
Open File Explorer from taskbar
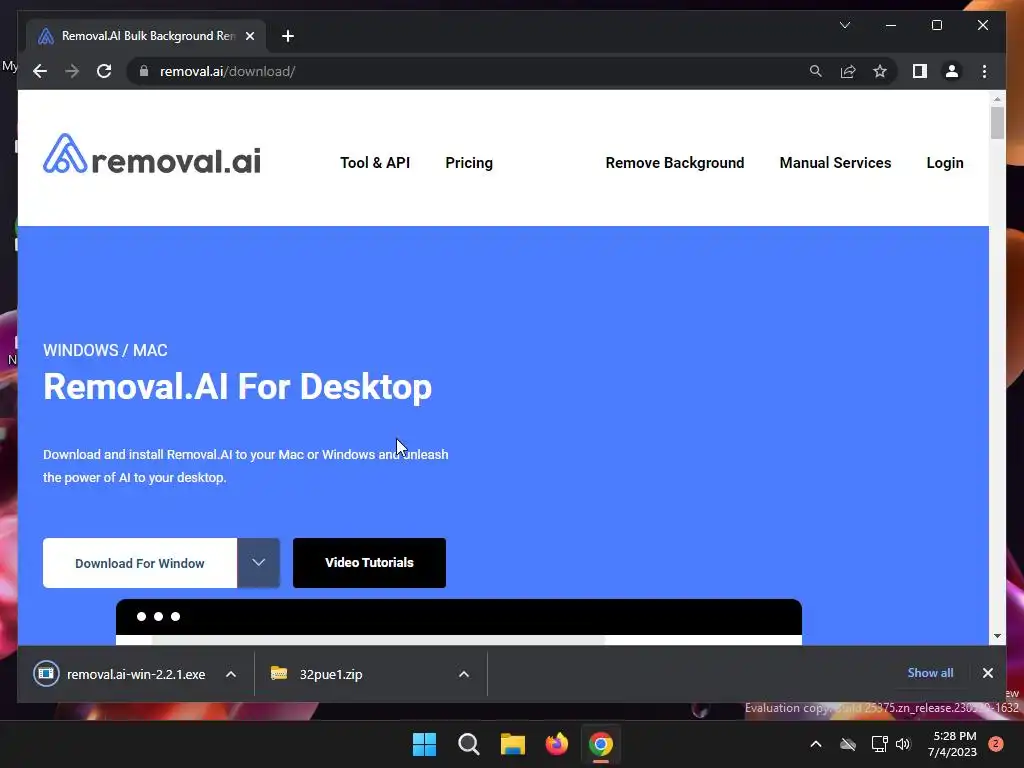[513, 744]
